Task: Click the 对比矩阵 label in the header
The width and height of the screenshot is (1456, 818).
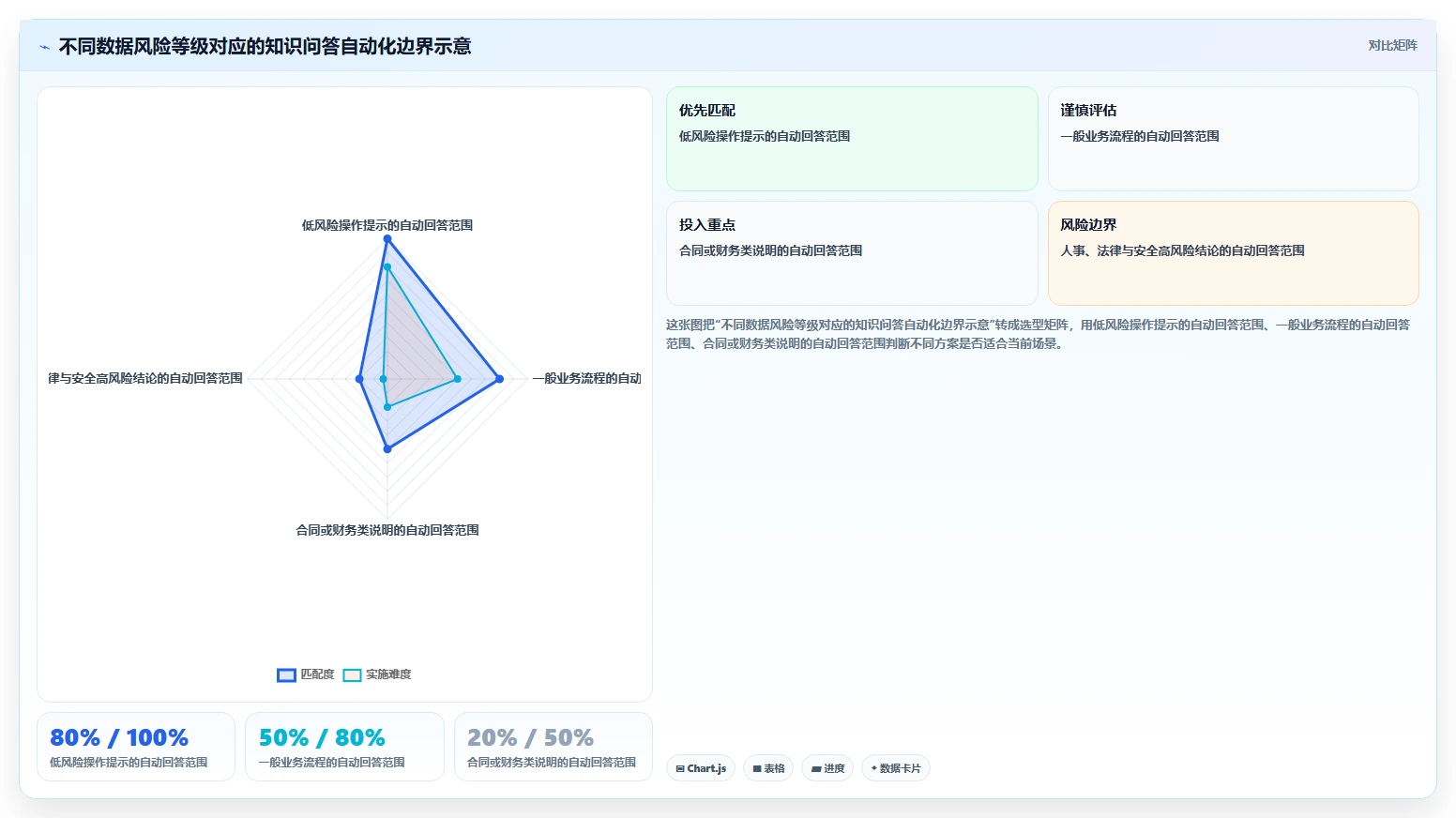Action: [1392, 45]
